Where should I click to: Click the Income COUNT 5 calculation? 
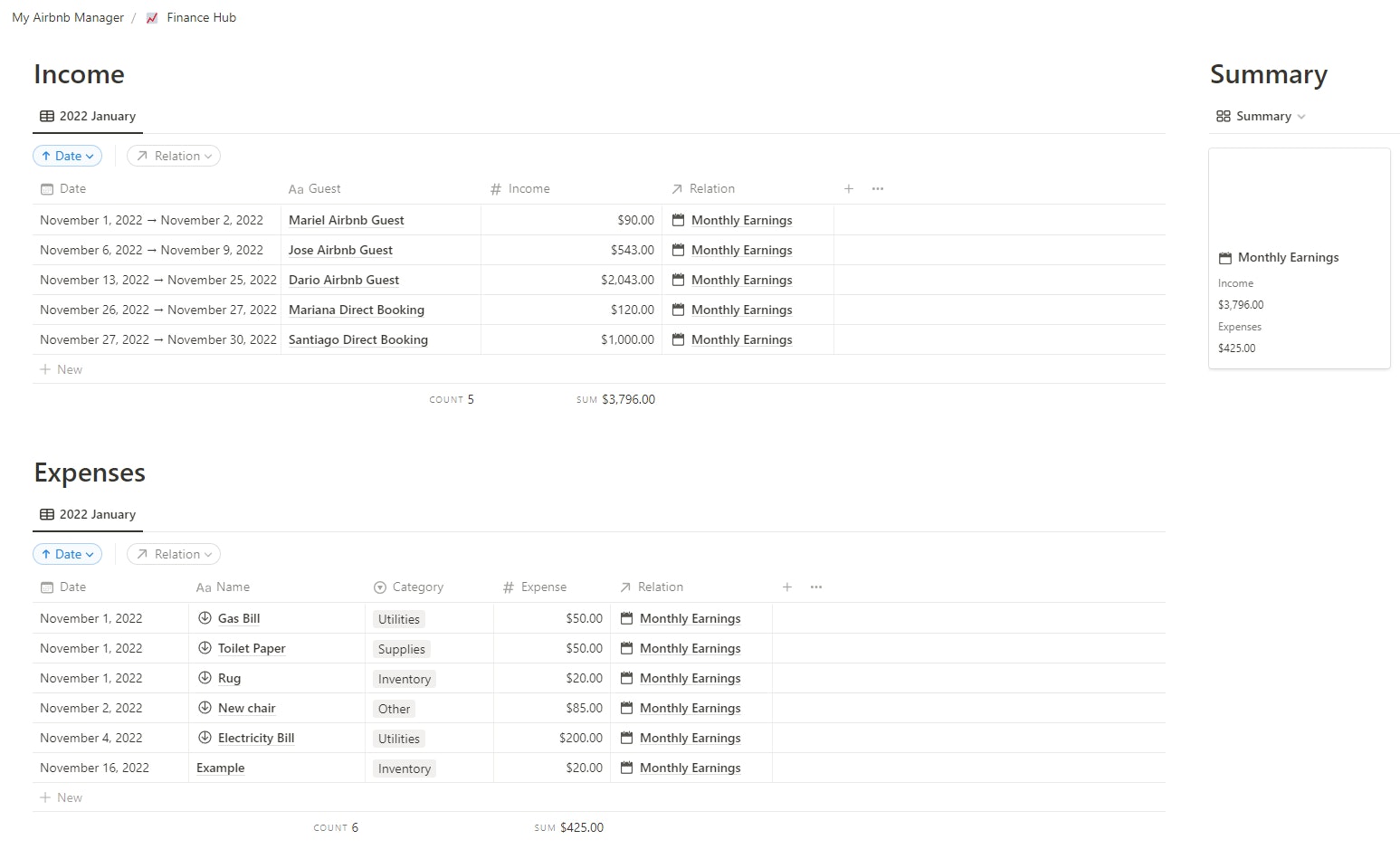coord(452,399)
